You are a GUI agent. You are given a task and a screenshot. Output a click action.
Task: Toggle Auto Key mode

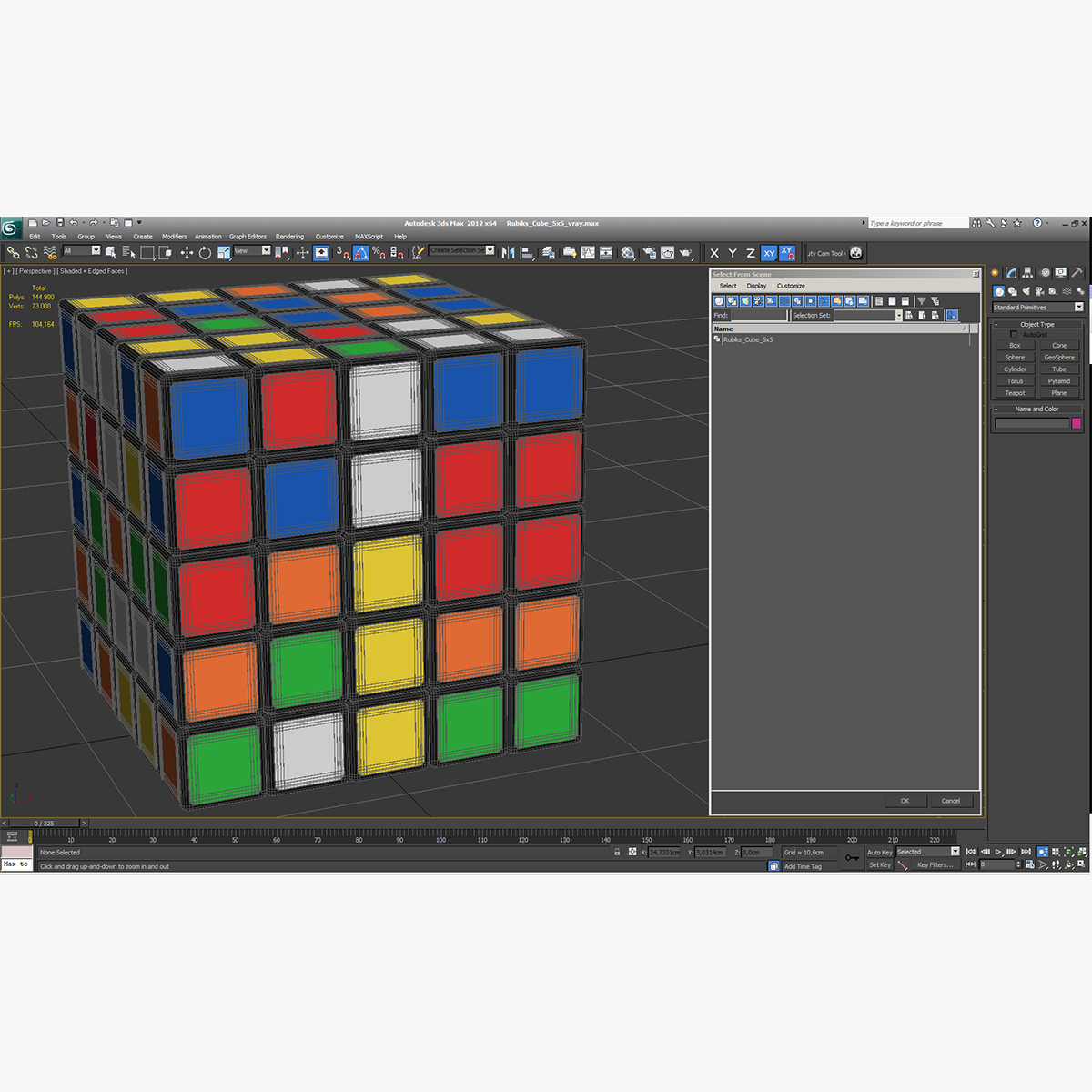point(879,853)
